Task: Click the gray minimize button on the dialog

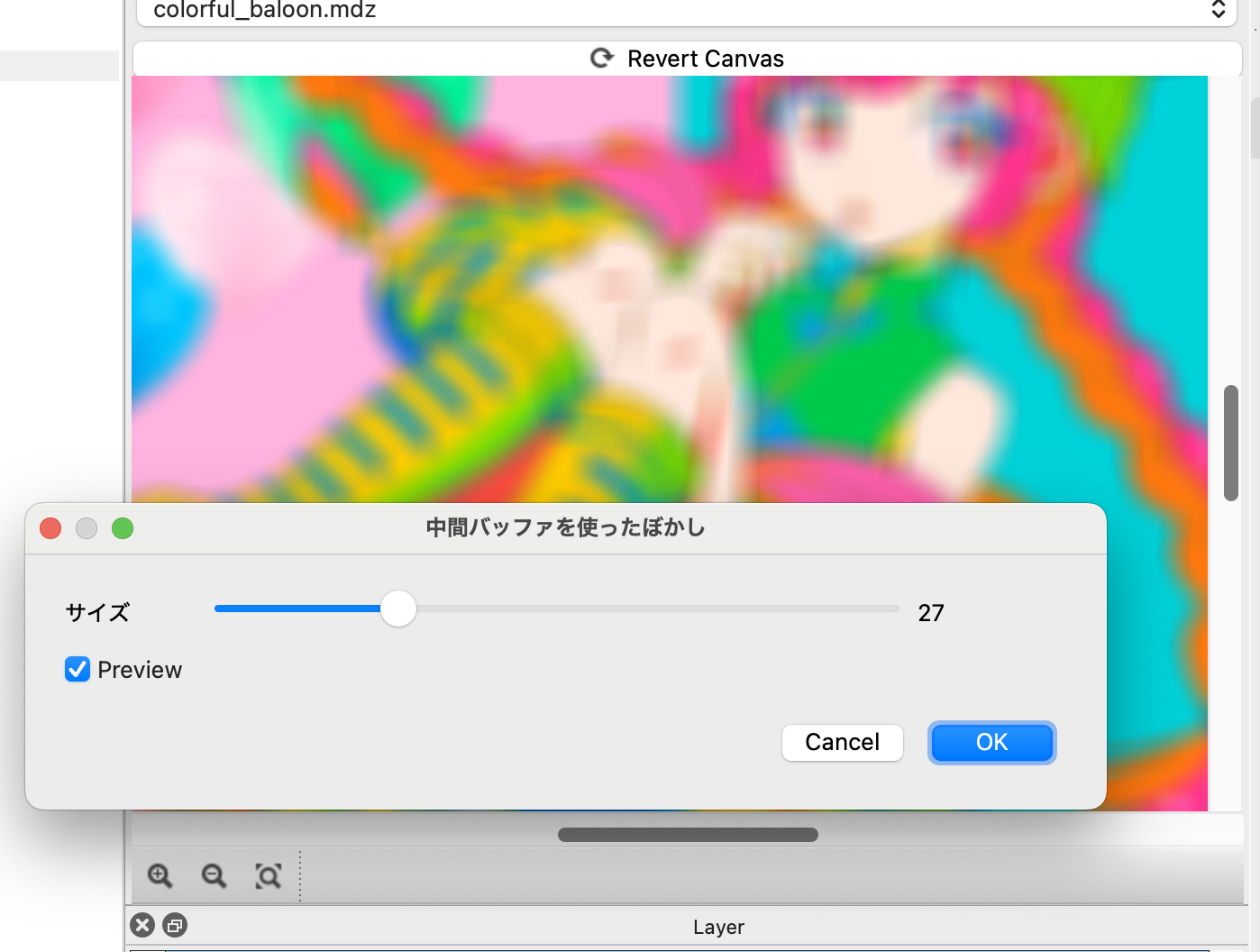Action: point(87,528)
